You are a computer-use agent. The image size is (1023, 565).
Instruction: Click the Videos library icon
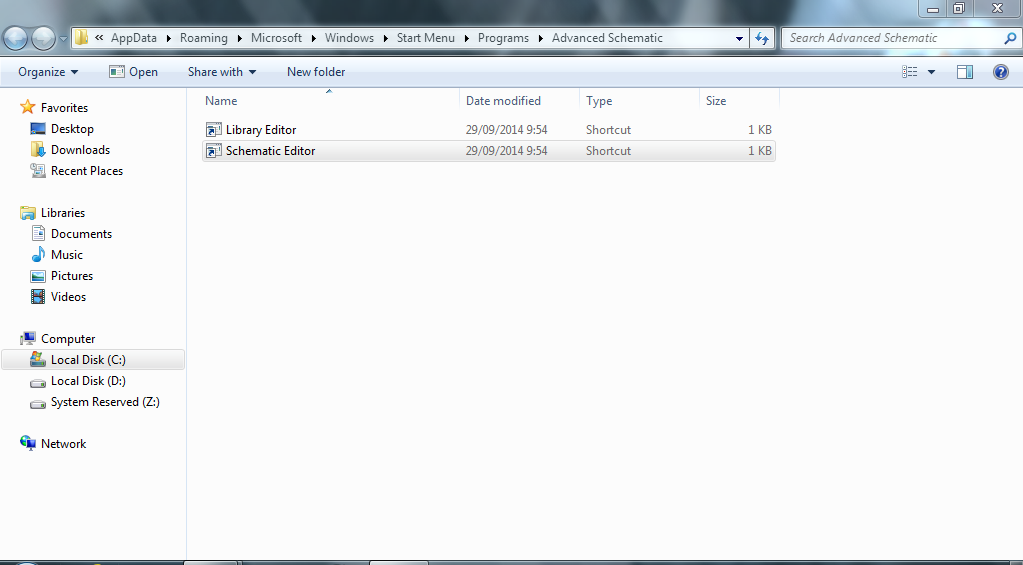click(38, 296)
